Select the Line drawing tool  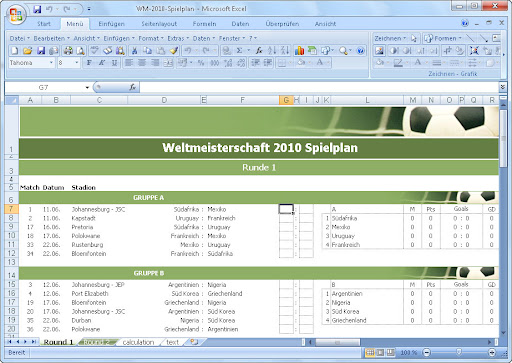click(470, 38)
